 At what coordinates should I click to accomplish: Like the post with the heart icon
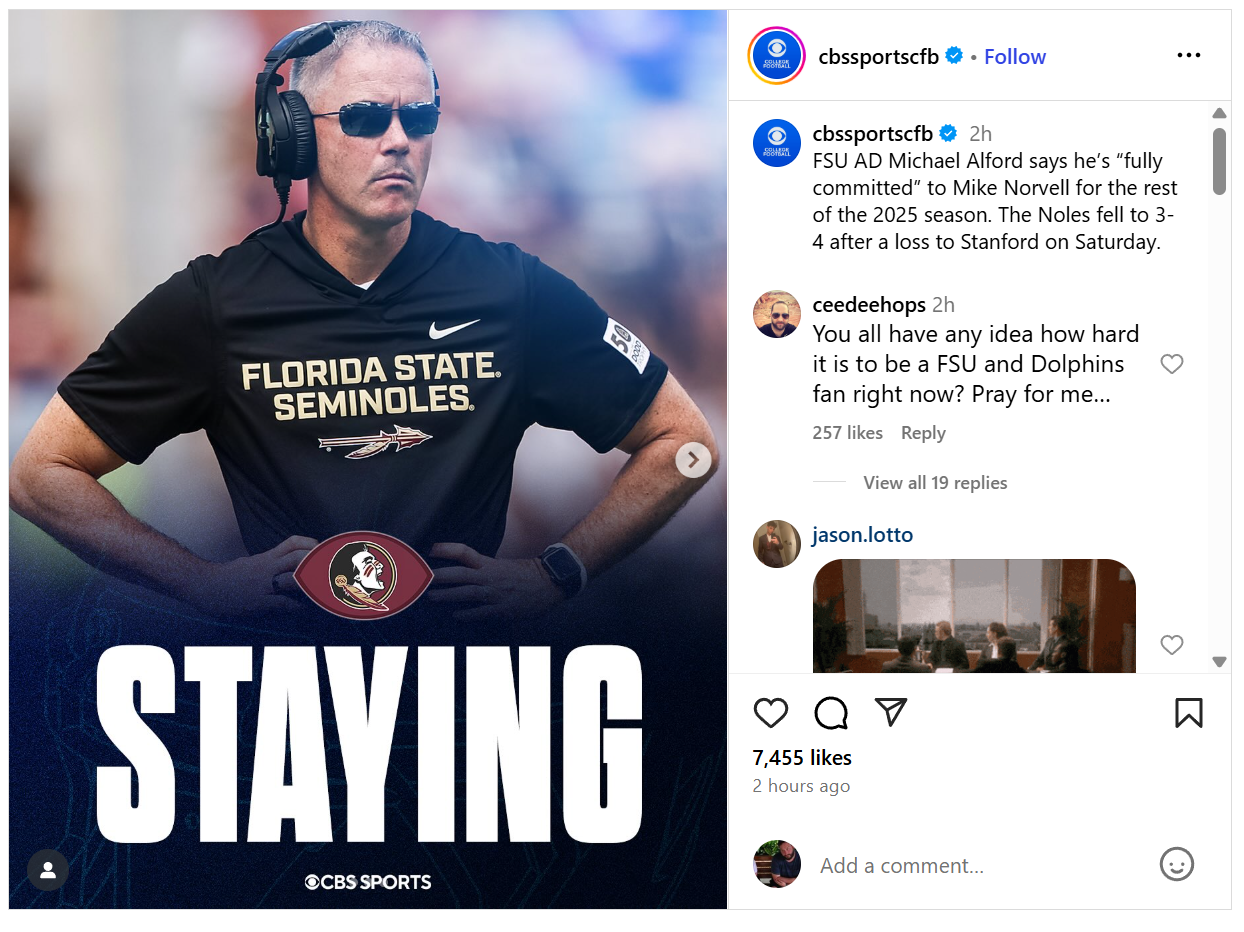pyautogui.click(x=770, y=713)
